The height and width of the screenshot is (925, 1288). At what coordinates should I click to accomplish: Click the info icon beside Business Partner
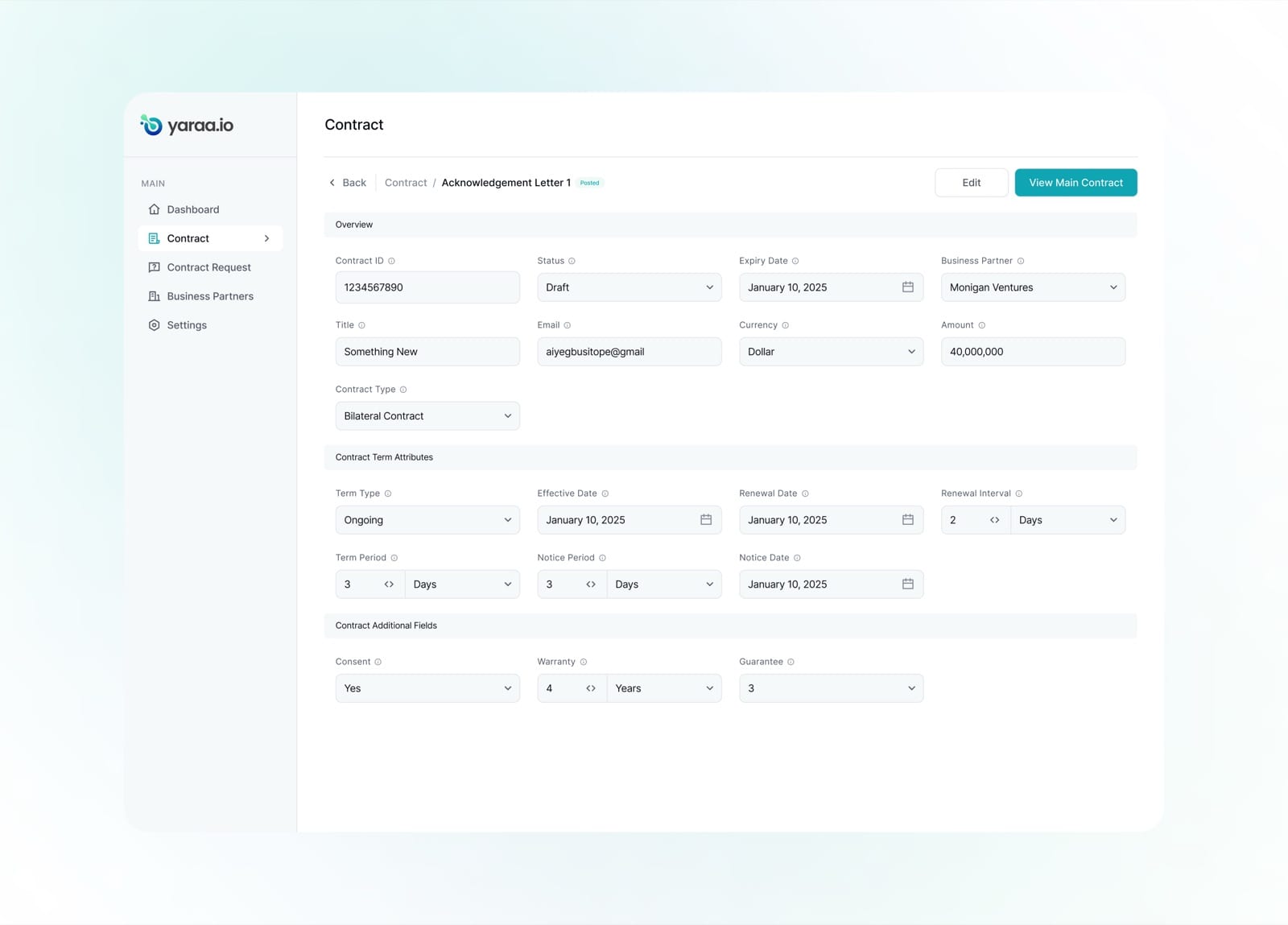tap(1021, 261)
